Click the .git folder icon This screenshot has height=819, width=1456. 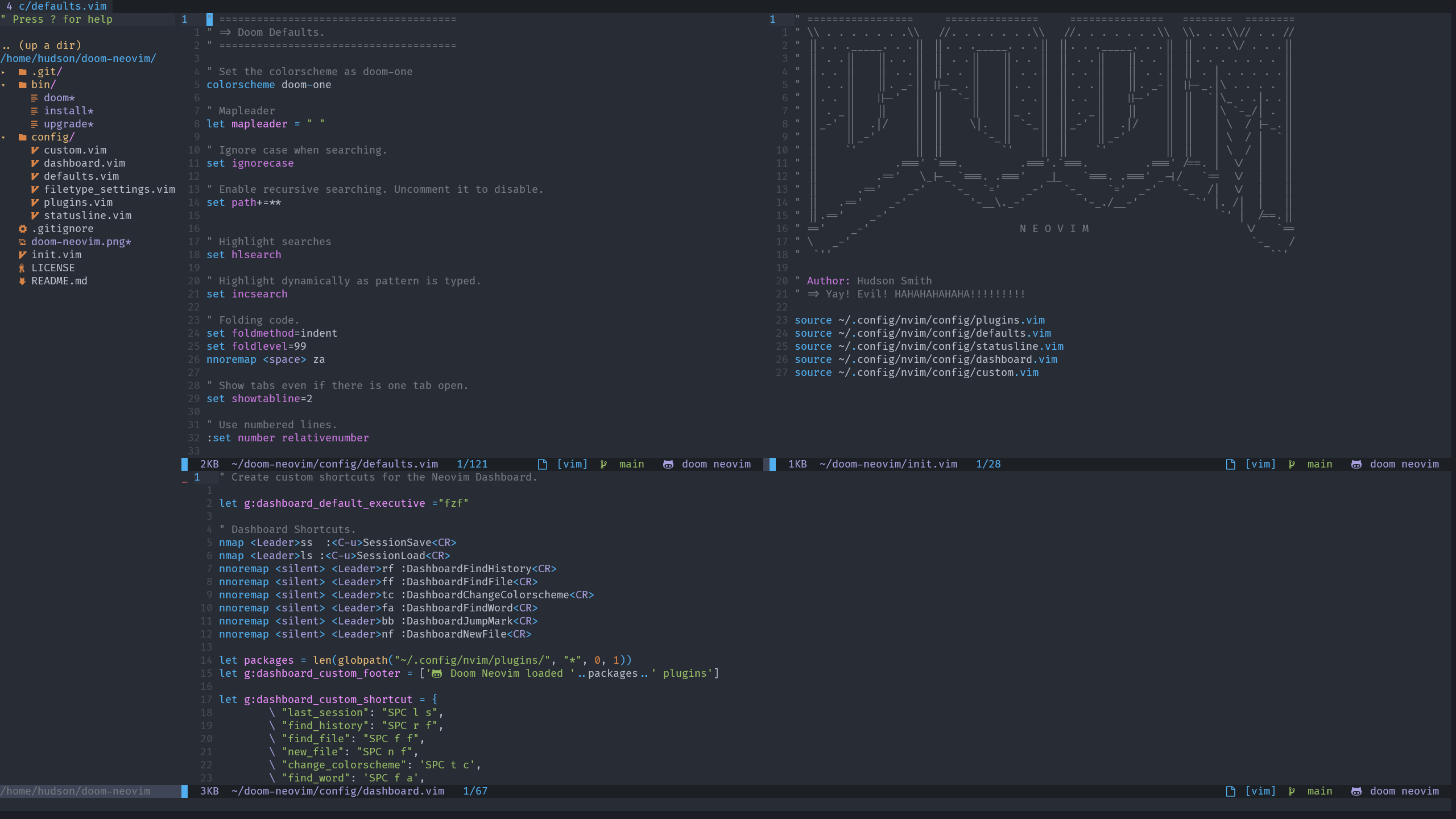[23, 72]
